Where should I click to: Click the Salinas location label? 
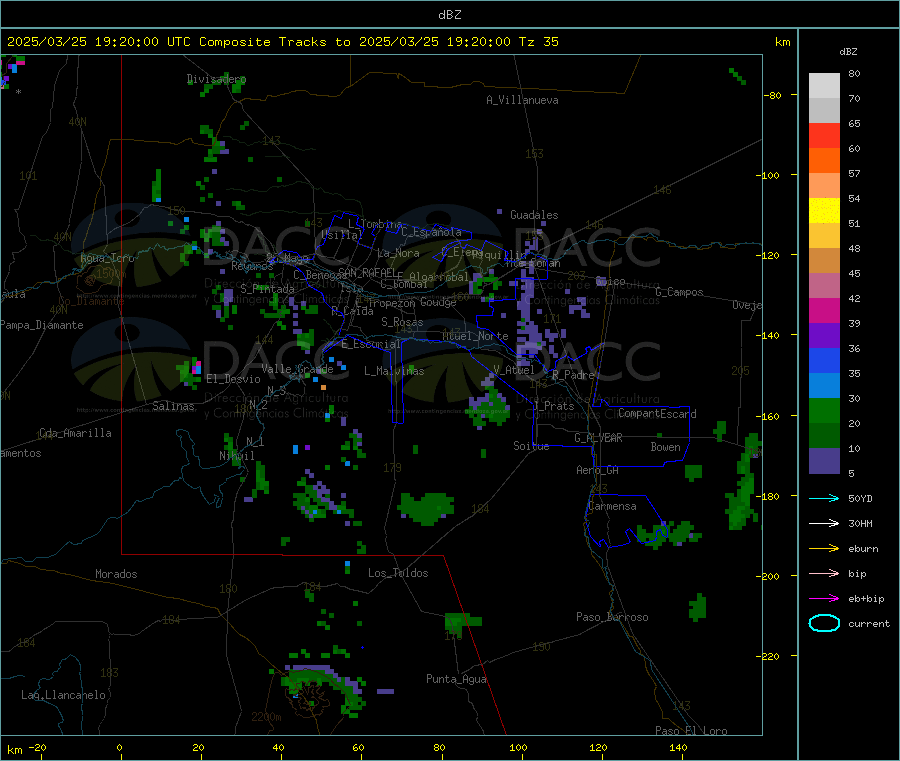(173, 406)
